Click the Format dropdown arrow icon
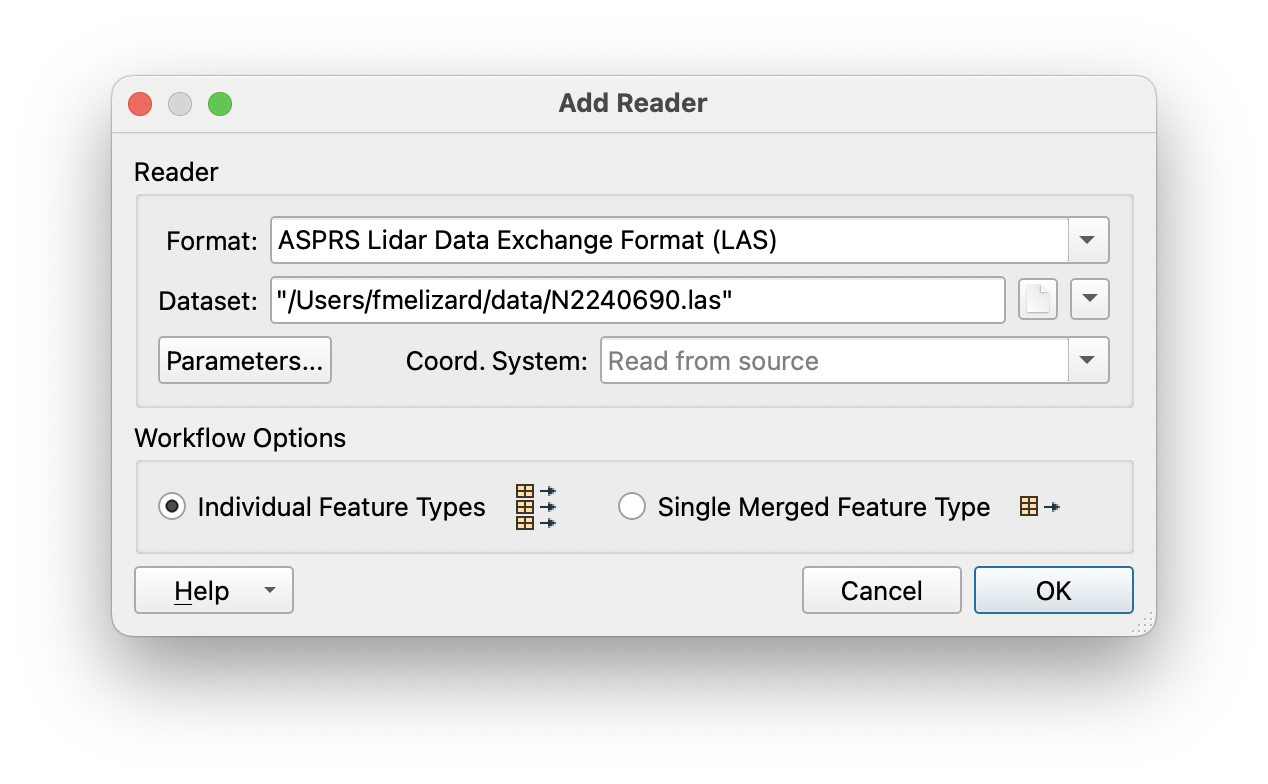 (1089, 240)
